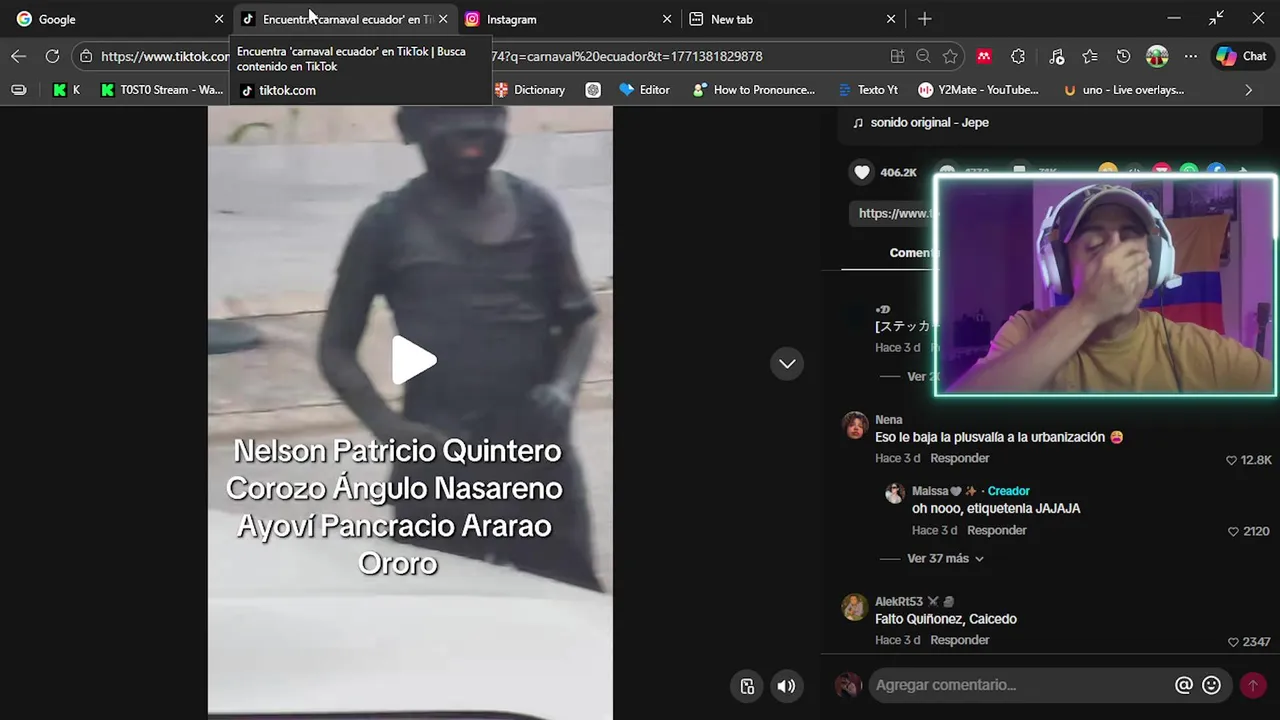
Task: Click the TikTok URL address bar
Action: (x=480, y=56)
